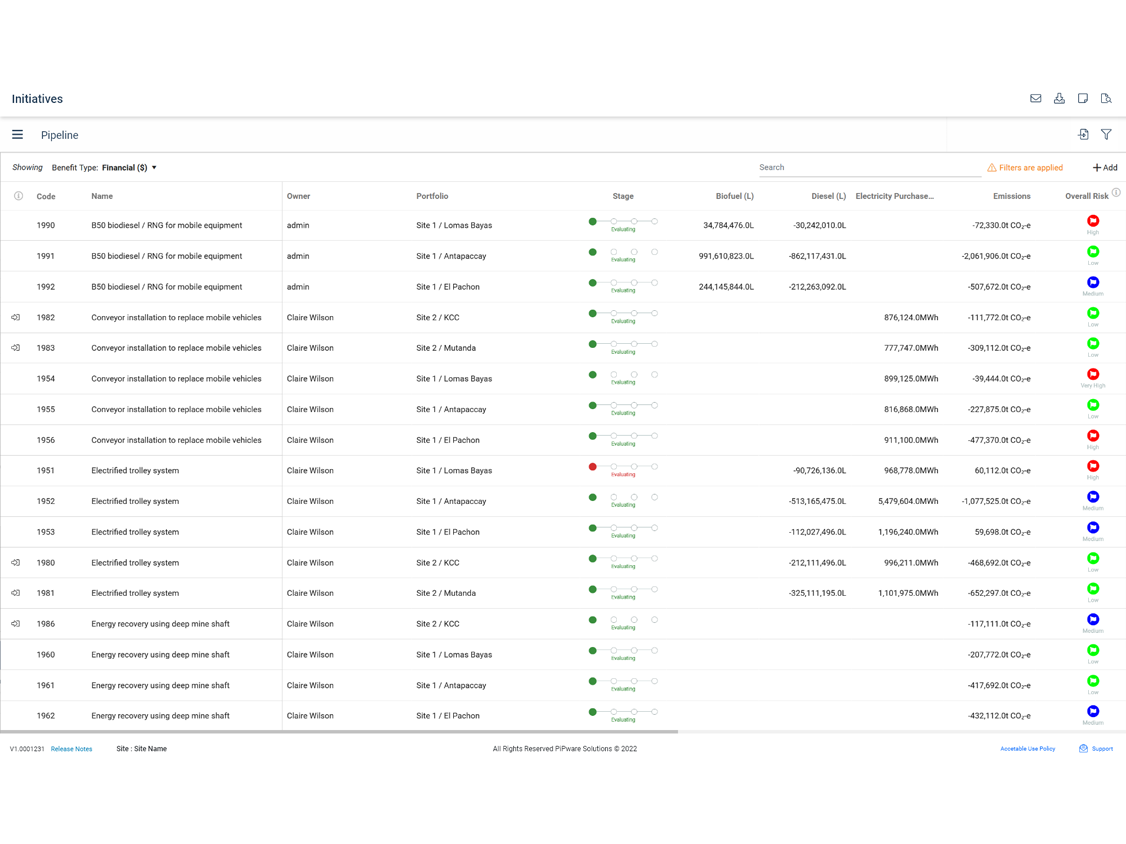Screen dimensions: 1126x844
Task: Click the Filters are applied warning
Action: 1025,168
